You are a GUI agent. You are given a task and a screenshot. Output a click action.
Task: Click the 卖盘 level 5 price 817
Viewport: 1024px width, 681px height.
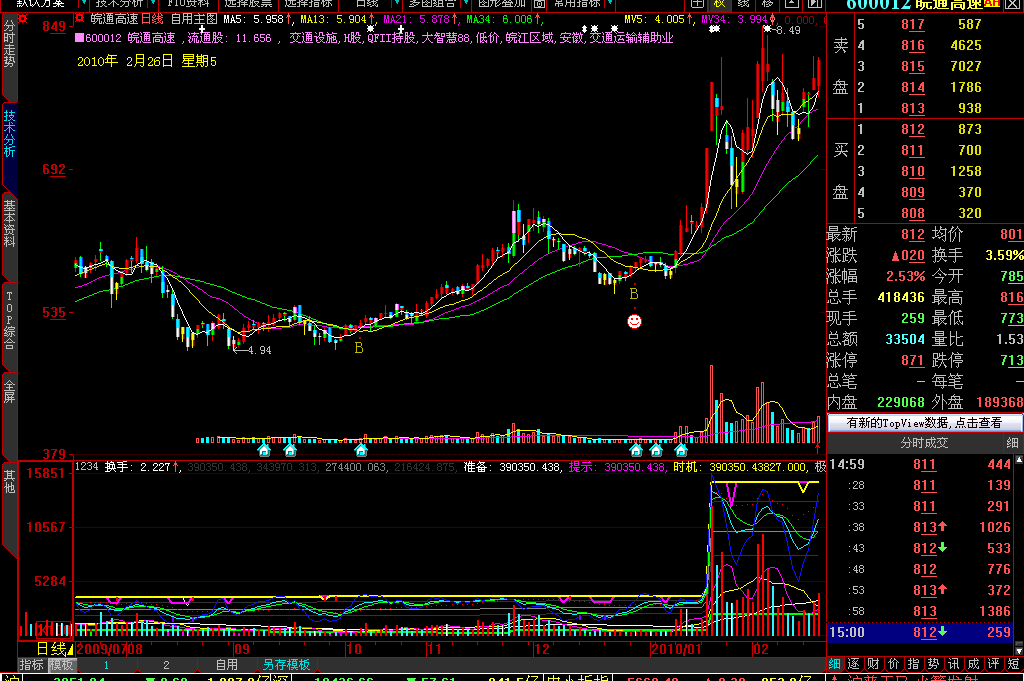(912, 25)
